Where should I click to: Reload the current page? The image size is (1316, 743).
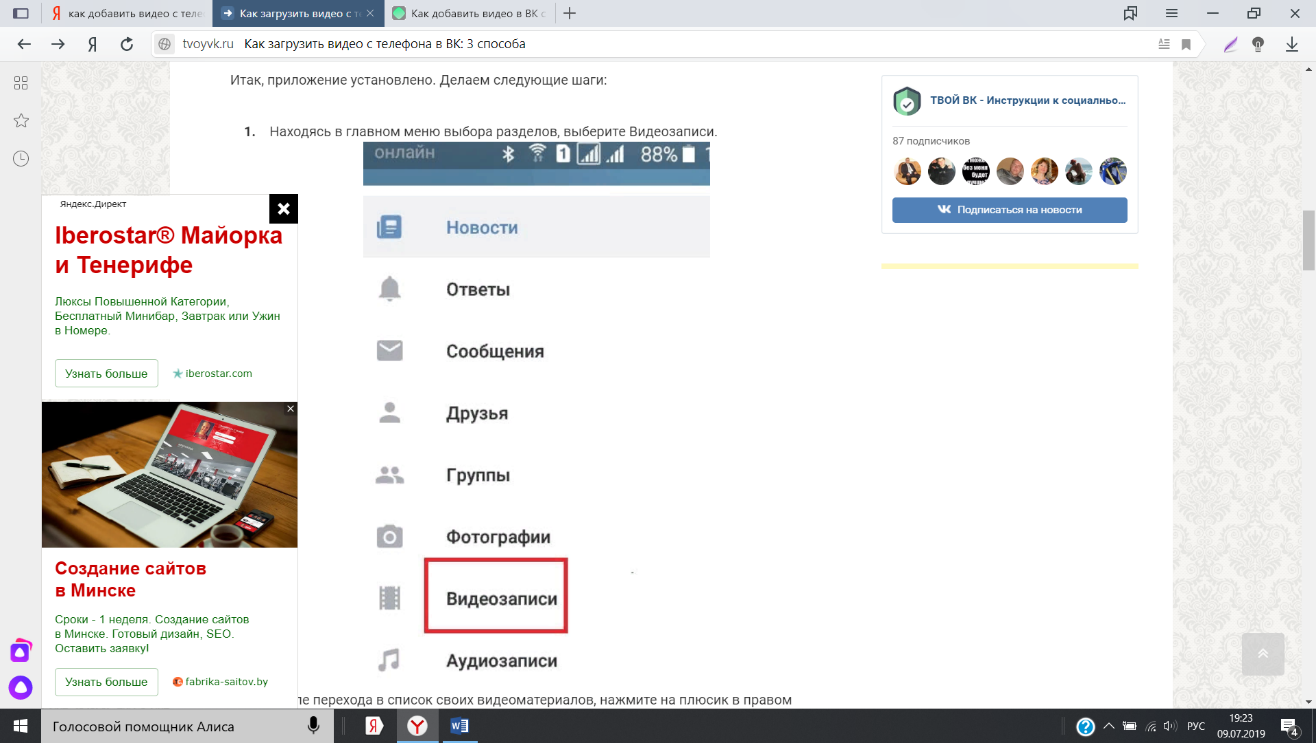tap(127, 44)
